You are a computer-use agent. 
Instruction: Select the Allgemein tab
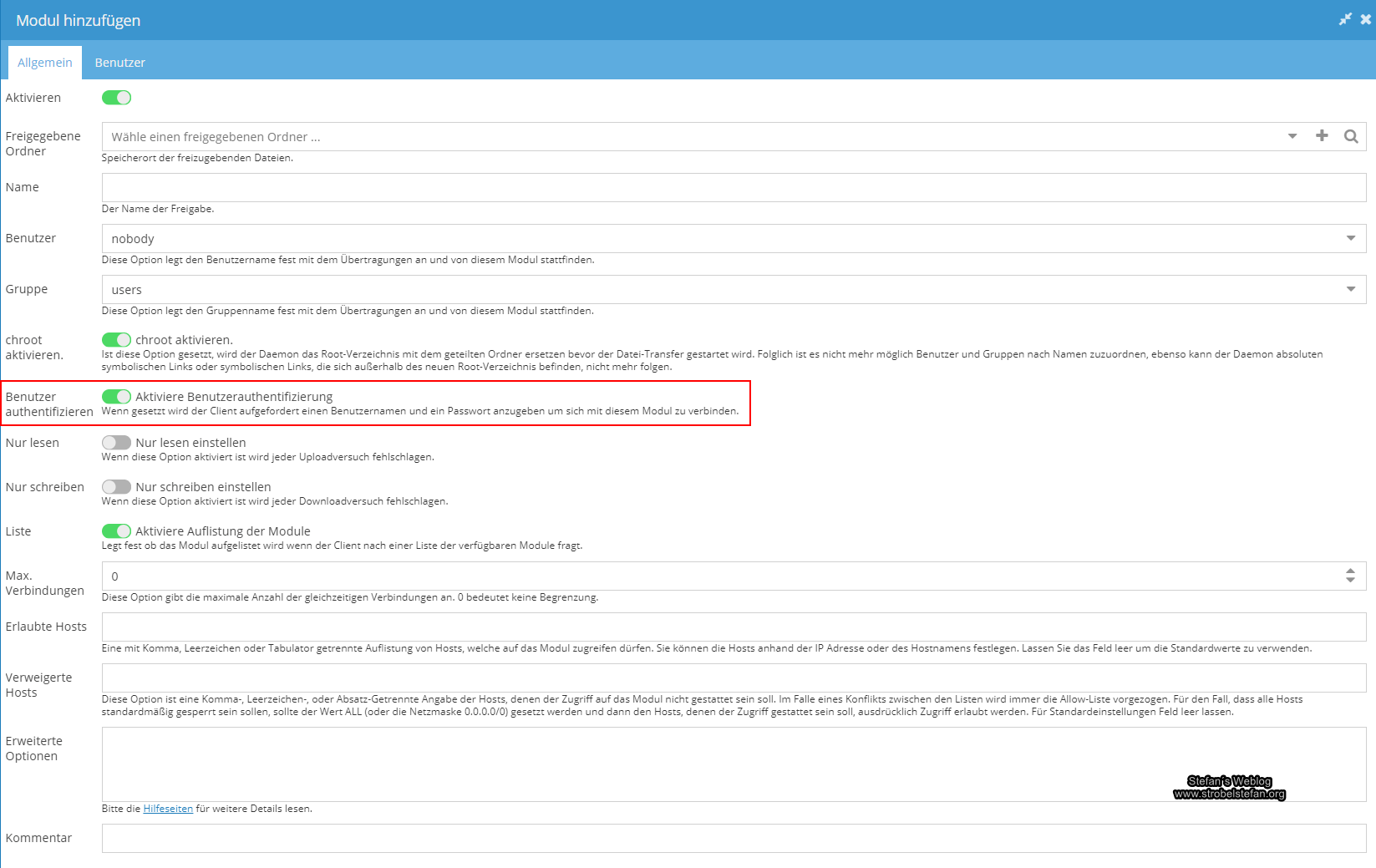tap(44, 62)
